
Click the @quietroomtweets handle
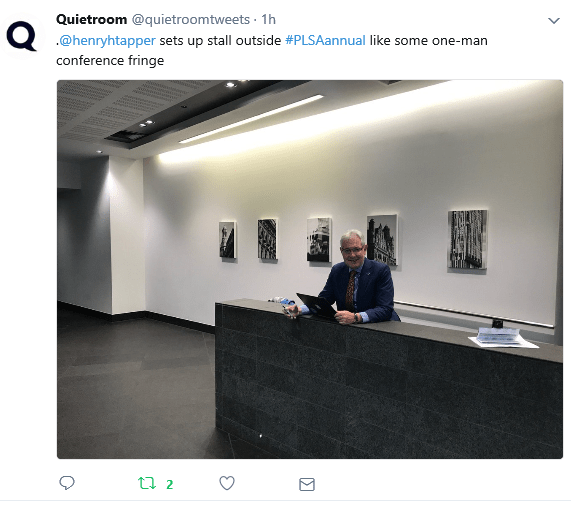[x=190, y=19]
